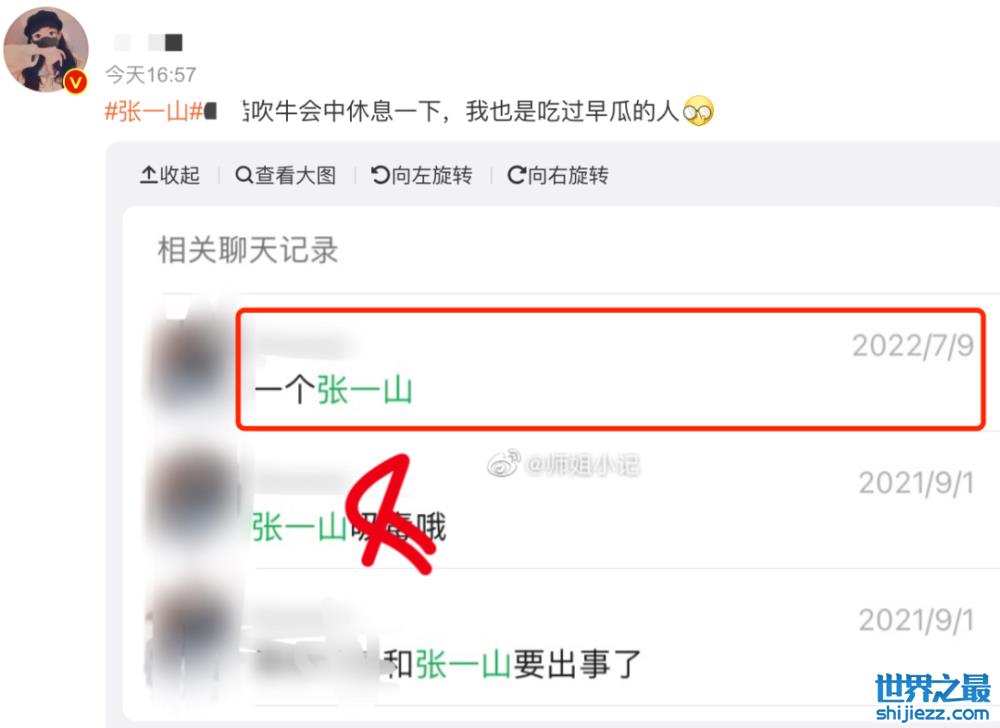Select the chat record dated 2022/7/9
The image size is (1000, 728).
pos(611,368)
